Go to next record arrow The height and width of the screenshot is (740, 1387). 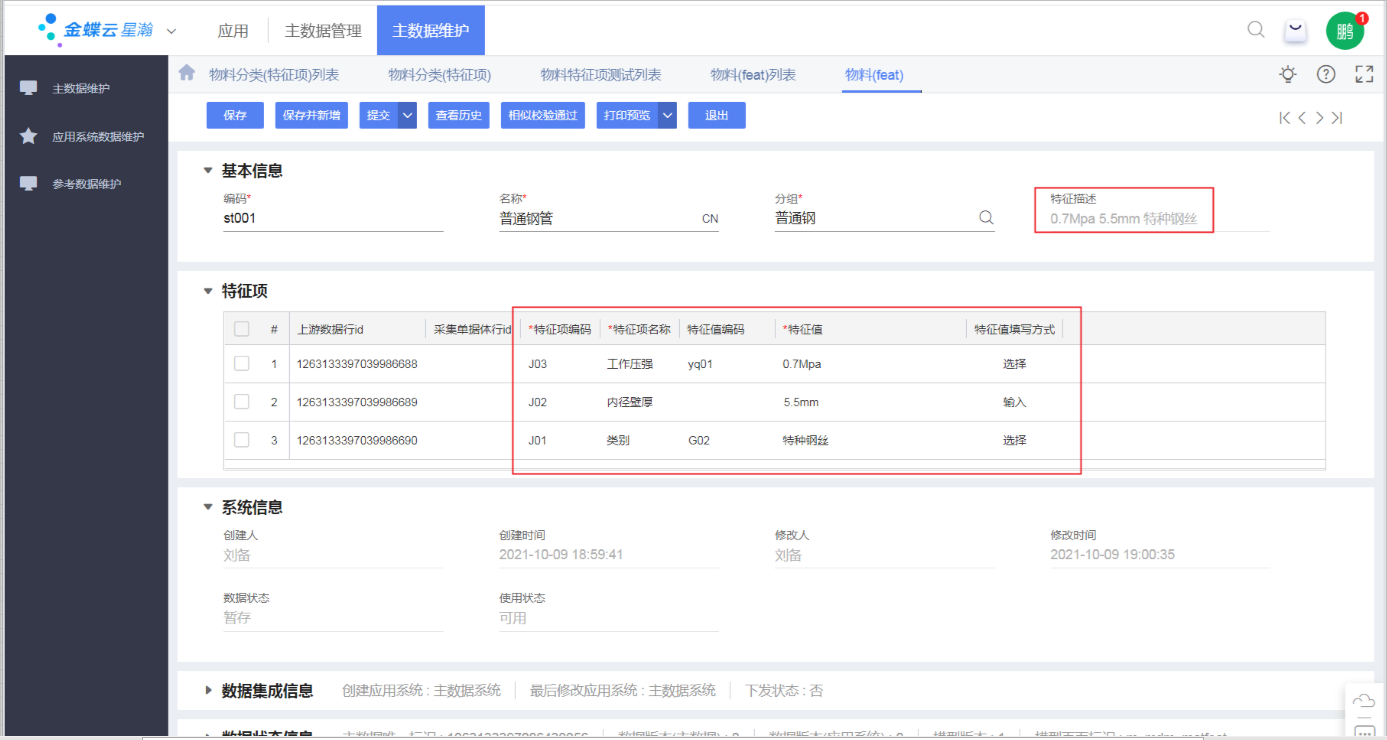pos(1320,118)
